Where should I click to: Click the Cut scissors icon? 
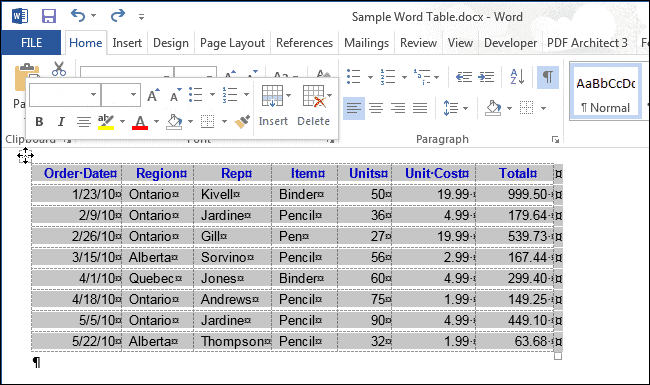(x=59, y=69)
